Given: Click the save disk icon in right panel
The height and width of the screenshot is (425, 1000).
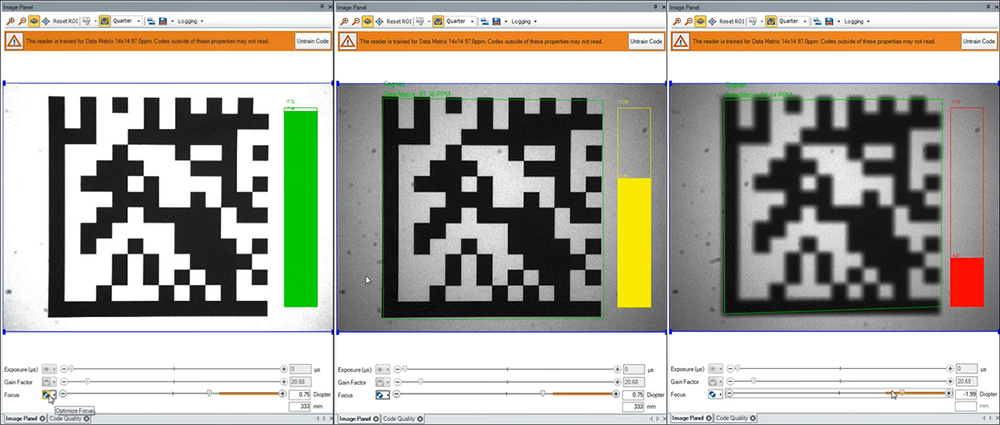Looking at the screenshot, I should point(828,21).
